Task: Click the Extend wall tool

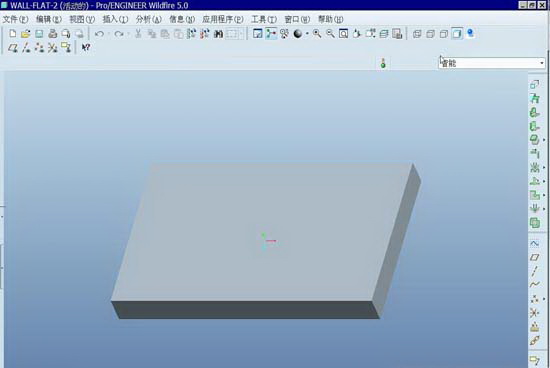Action: tap(535, 154)
